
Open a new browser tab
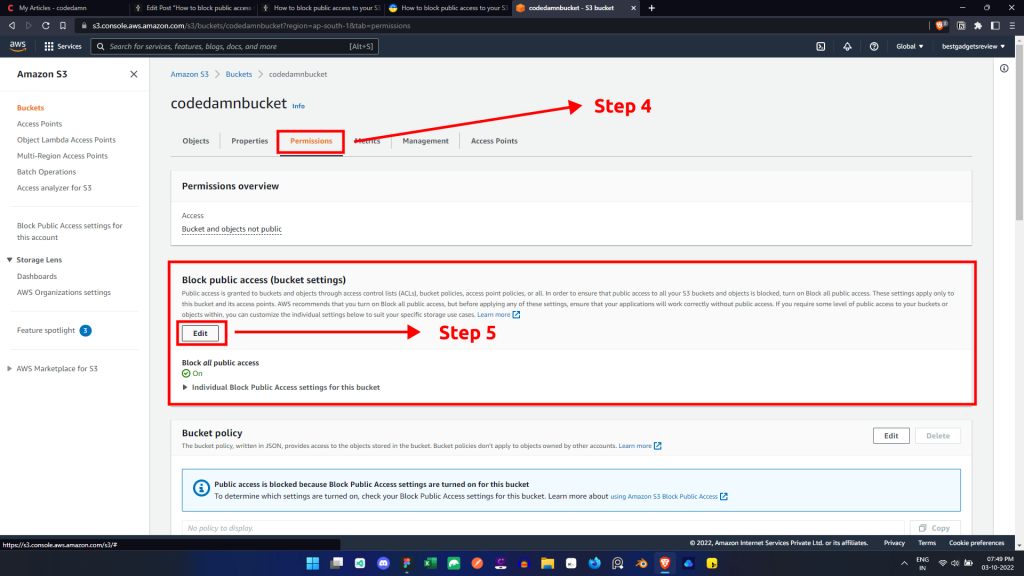coord(651,8)
